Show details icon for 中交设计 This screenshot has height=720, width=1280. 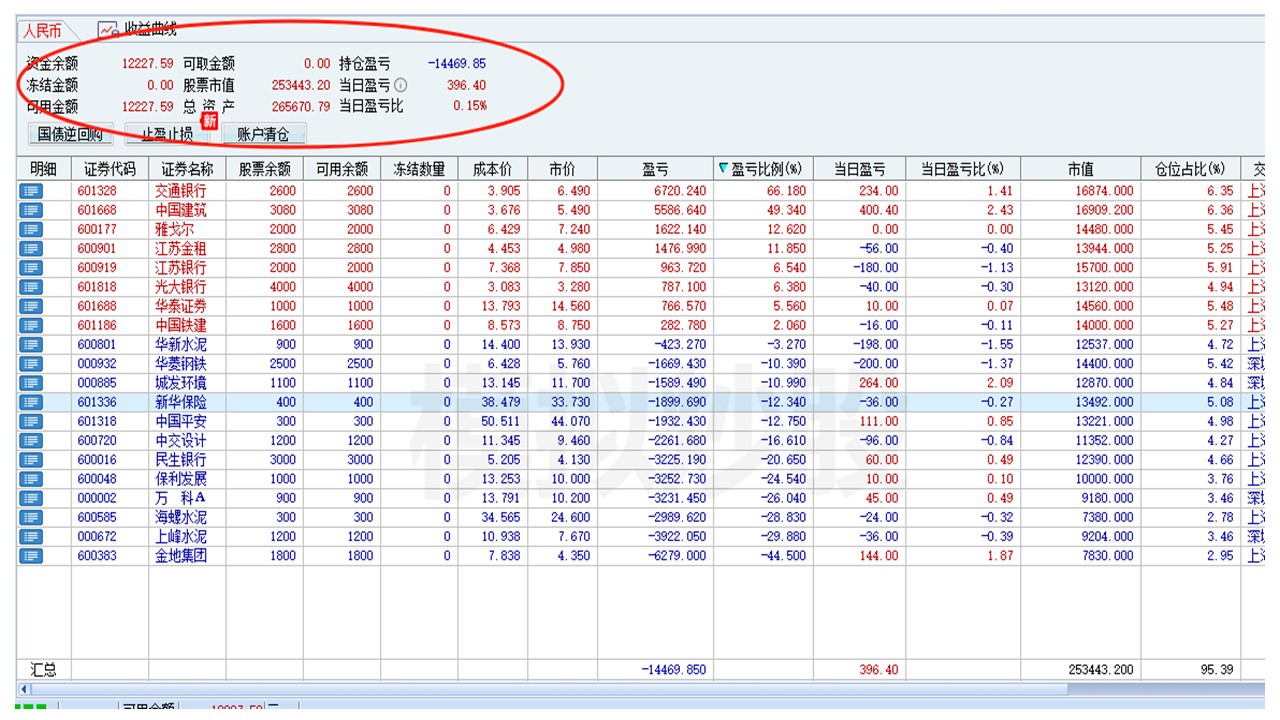point(31,440)
